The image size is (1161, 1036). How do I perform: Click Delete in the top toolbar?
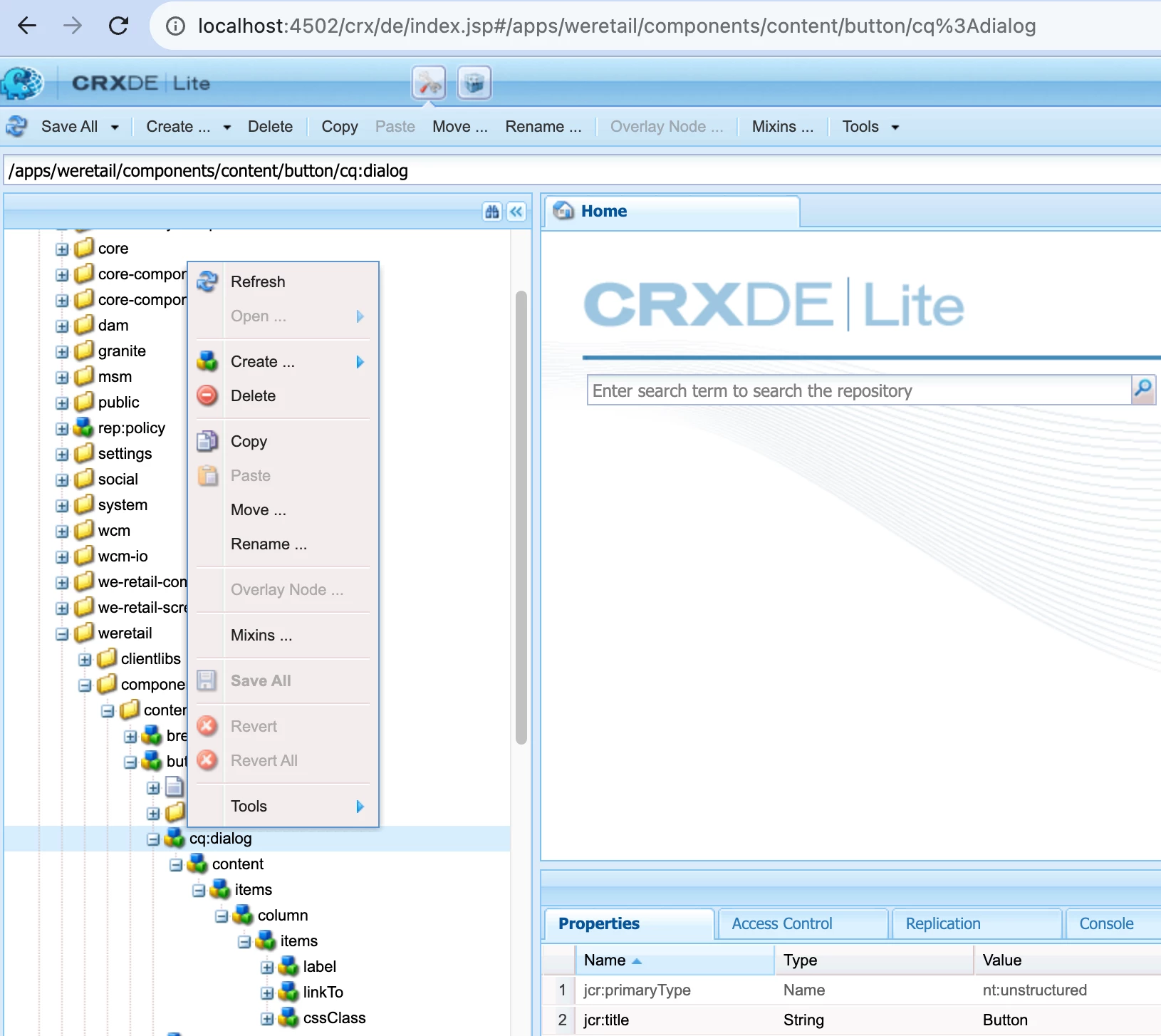pos(270,127)
